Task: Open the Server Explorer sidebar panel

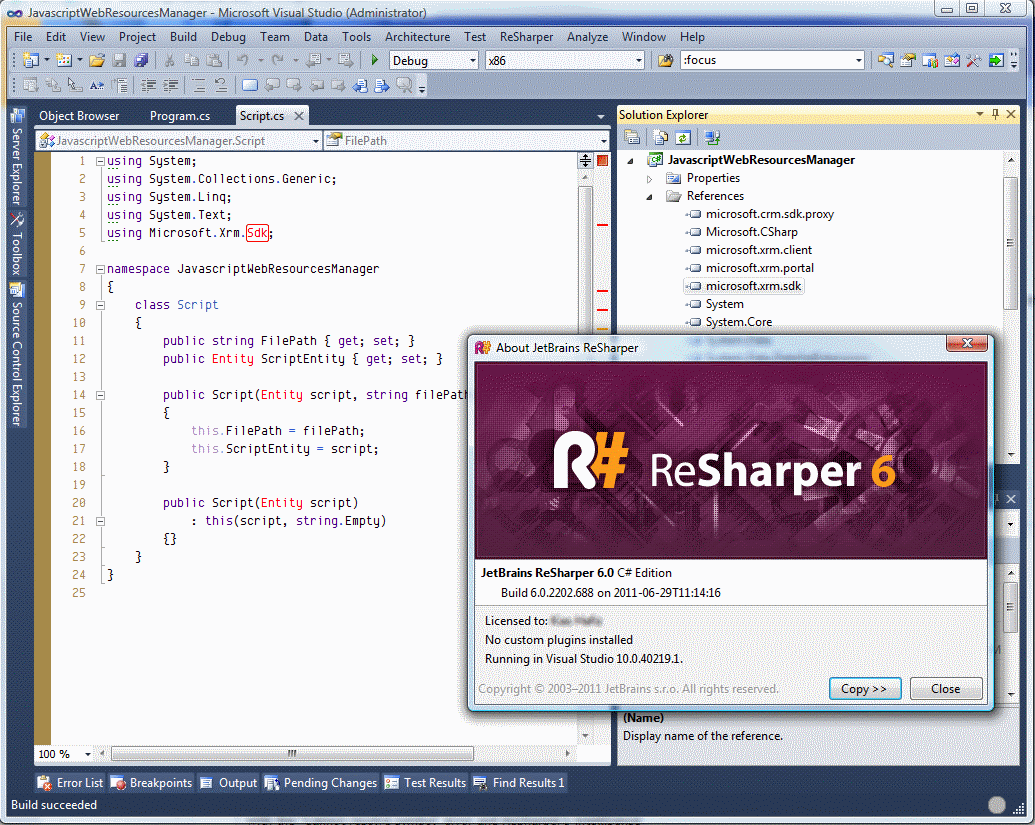Action: (16, 160)
